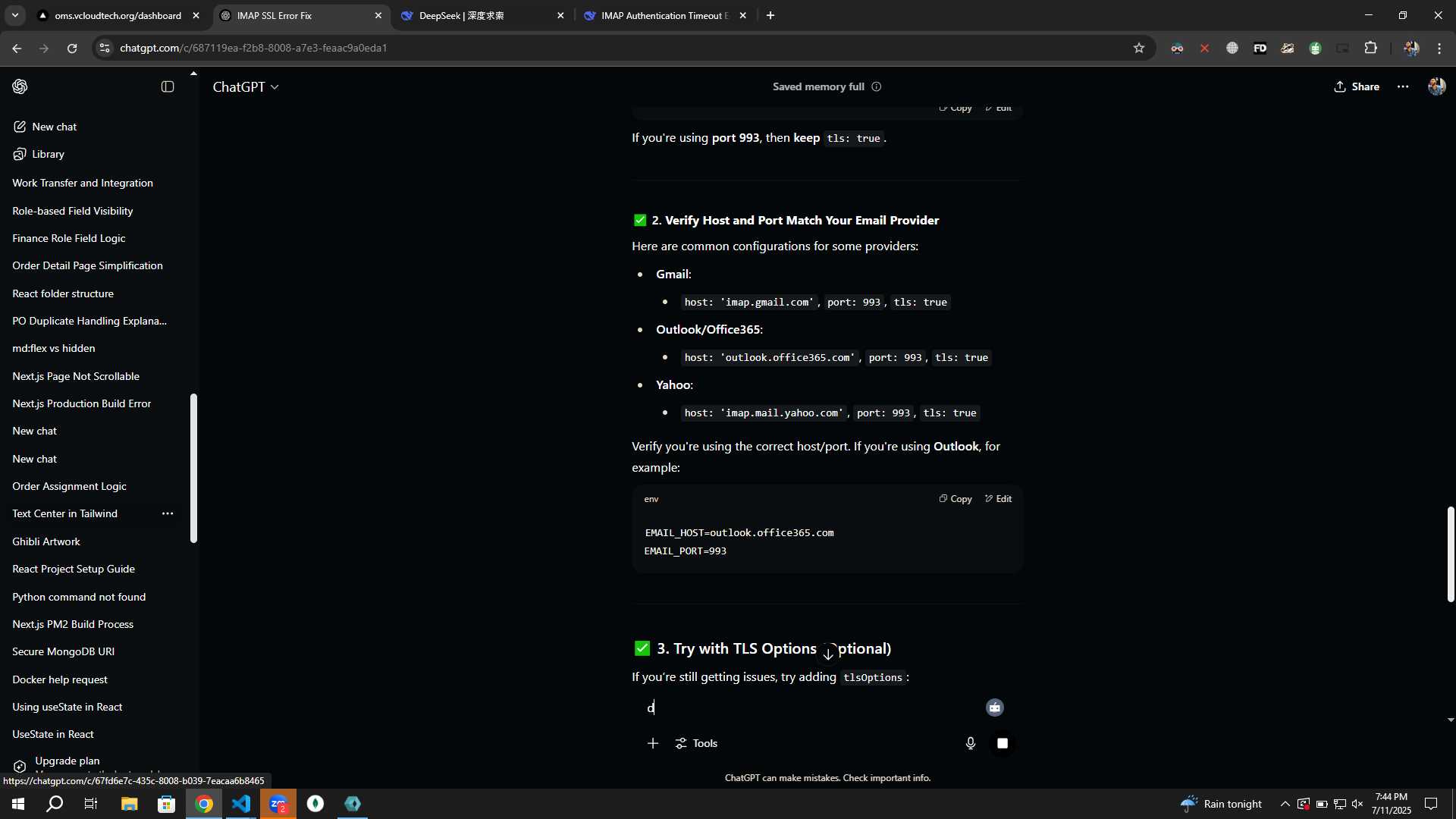Screen dimensions: 1456x819
Task: Open Zoom from the taskbar
Action: (278, 804)
